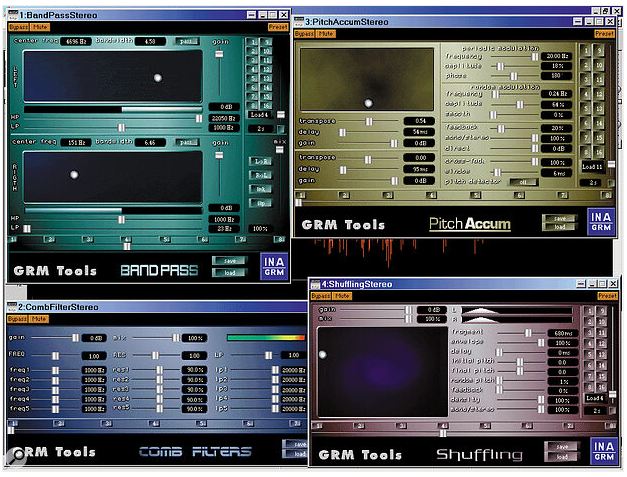Click the BandPassStereo title bar window icon
This screenshot has height=477, width=627.
pos(13,15)
